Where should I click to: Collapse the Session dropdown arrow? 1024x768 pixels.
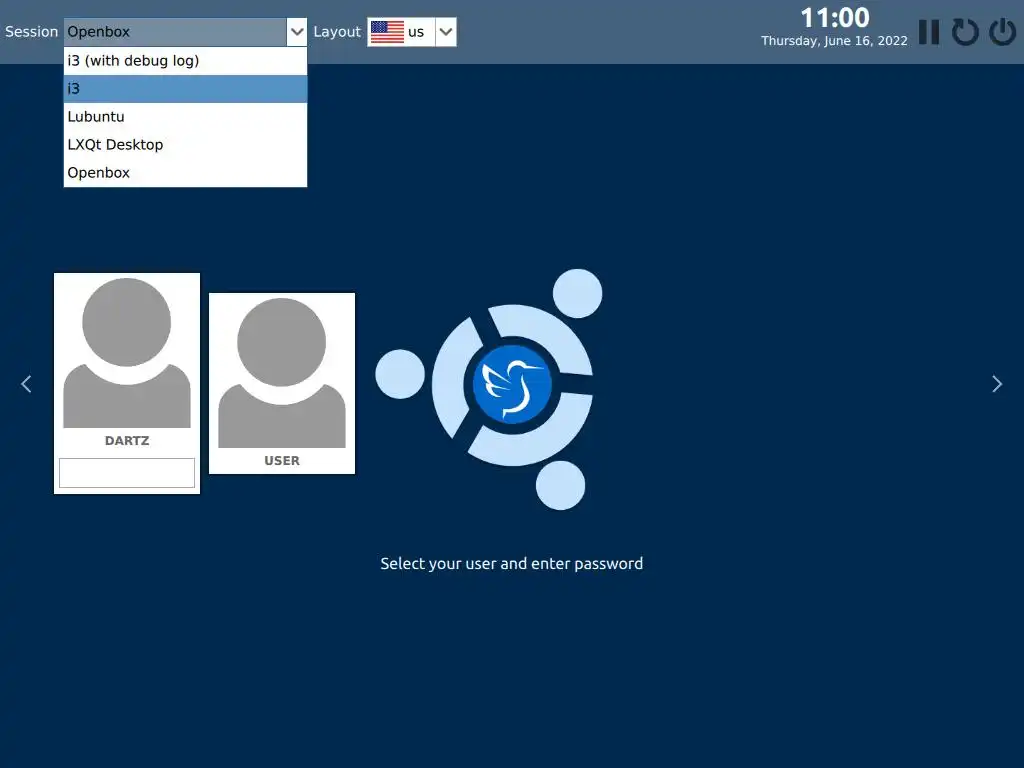coord(296,32)
